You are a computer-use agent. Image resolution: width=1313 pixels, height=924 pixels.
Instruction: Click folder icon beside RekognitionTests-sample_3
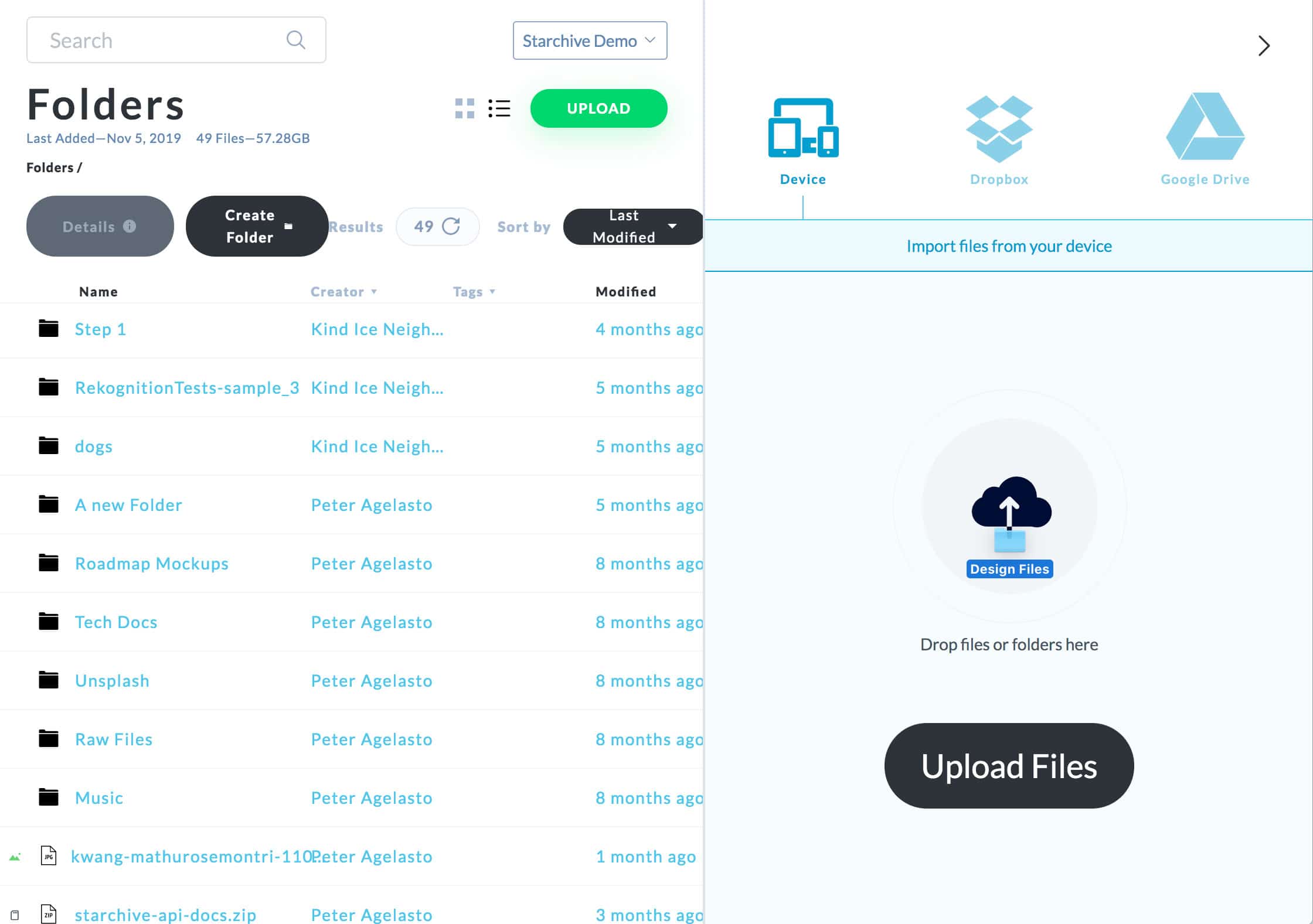pos(49,387)
